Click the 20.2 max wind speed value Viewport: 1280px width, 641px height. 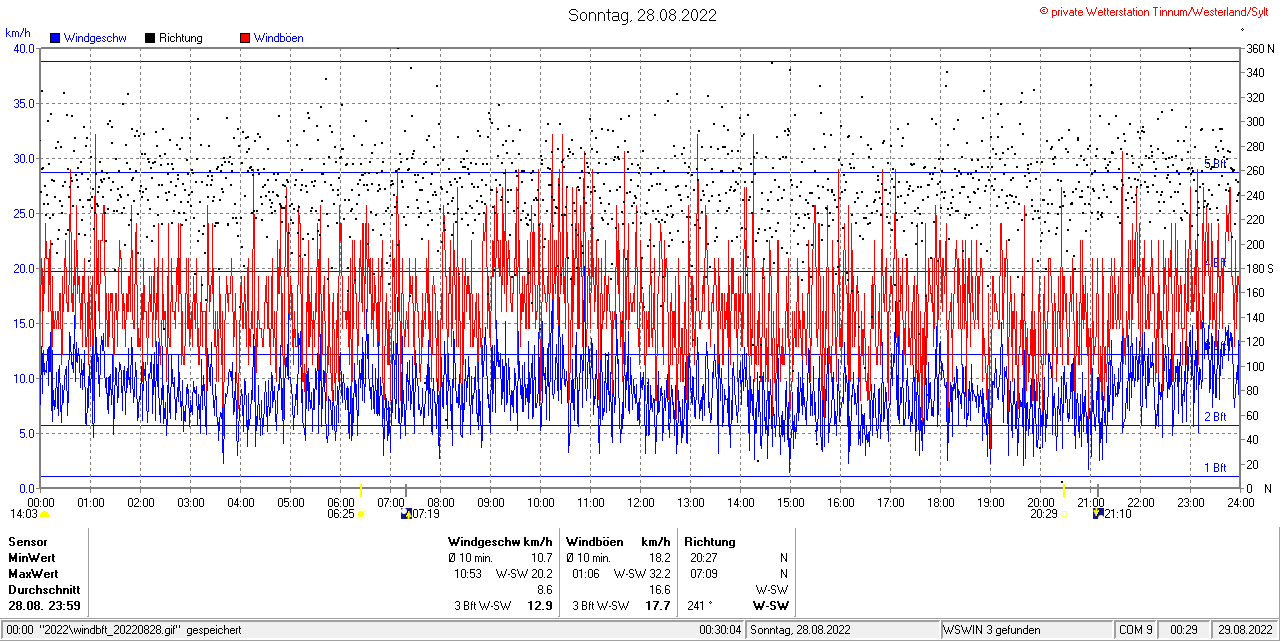click(x=541, y=574)
